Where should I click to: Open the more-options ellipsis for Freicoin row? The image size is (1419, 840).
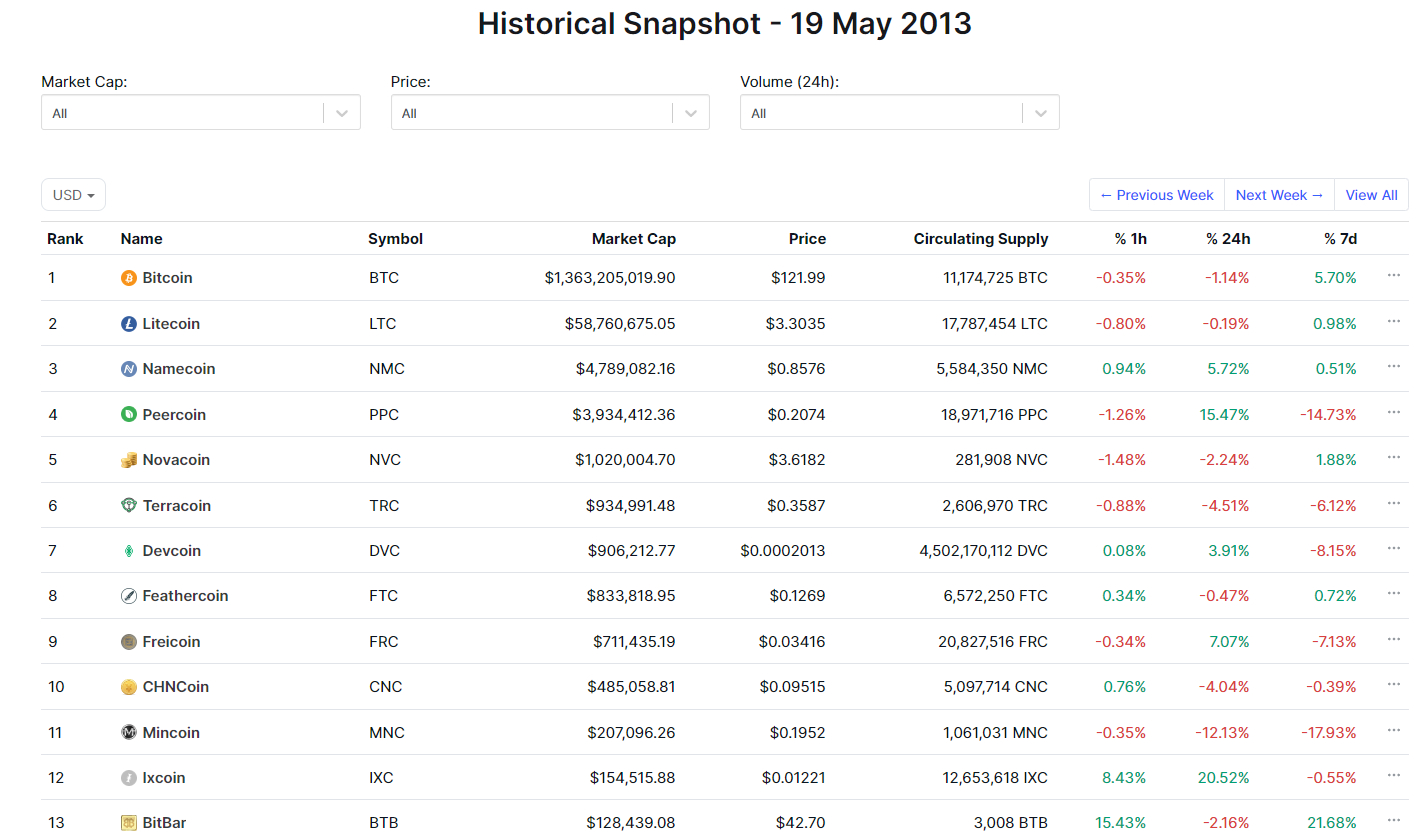click(1394, 639)
